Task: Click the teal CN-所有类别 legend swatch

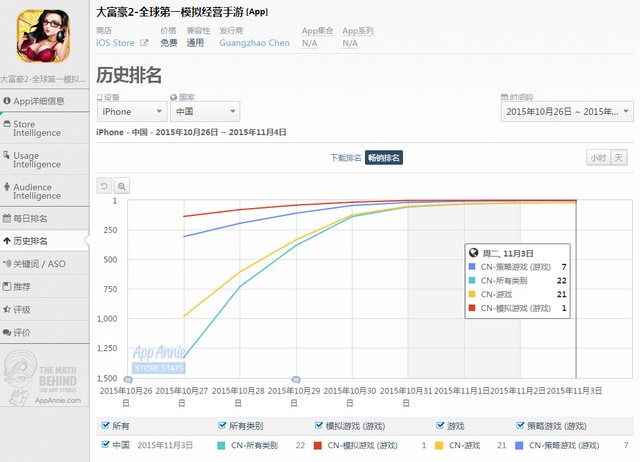Action: [x=221, y=446]
